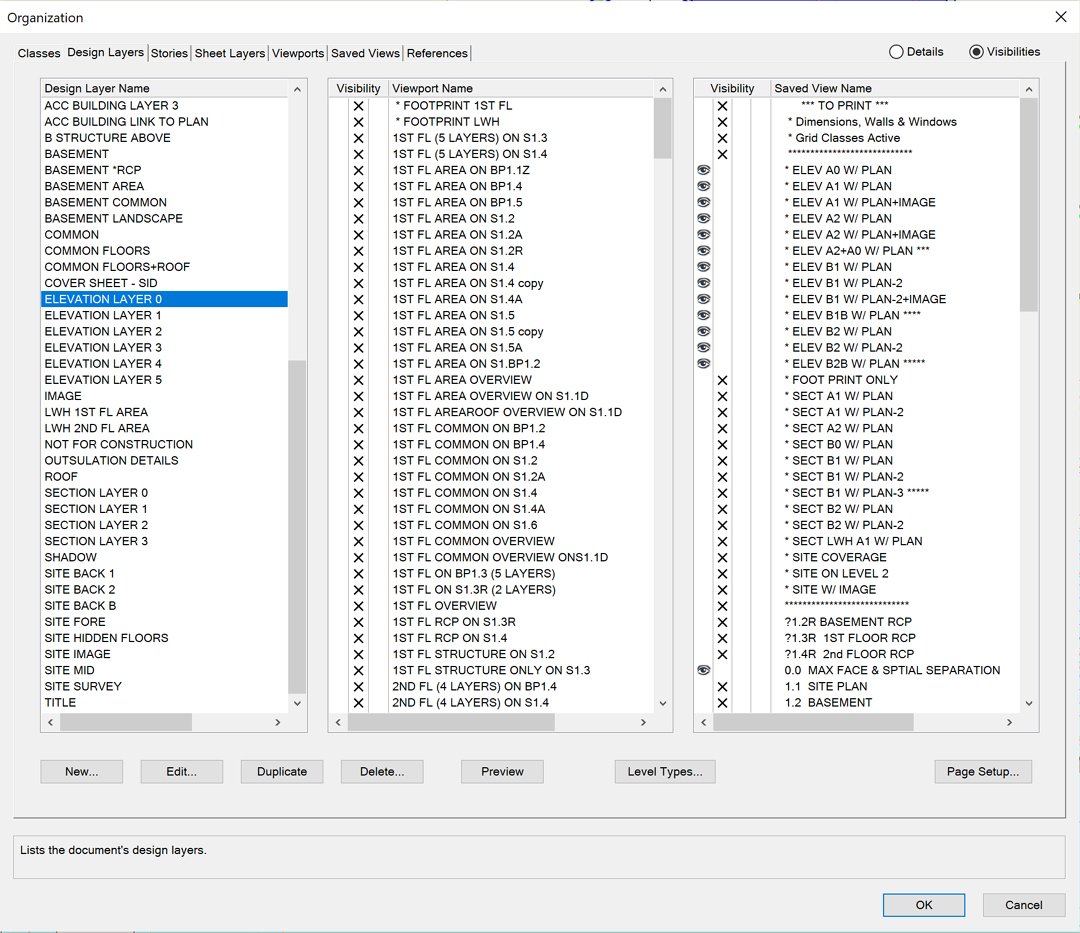Click X mark for FOOT PRINT ONLY saved view
This screenshot has height=933, width=1080.
(x=722, y=380)
